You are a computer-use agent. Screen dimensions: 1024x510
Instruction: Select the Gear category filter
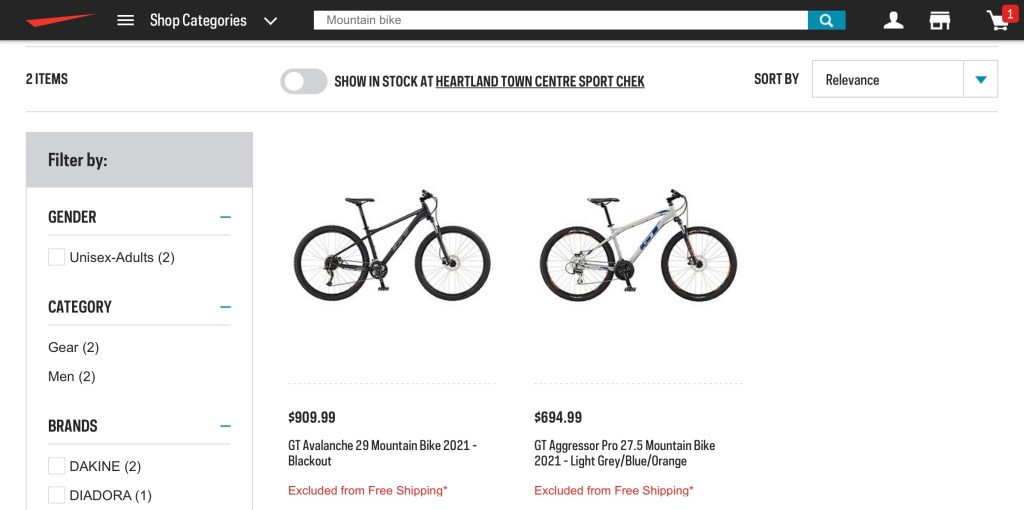click(73, 347)
